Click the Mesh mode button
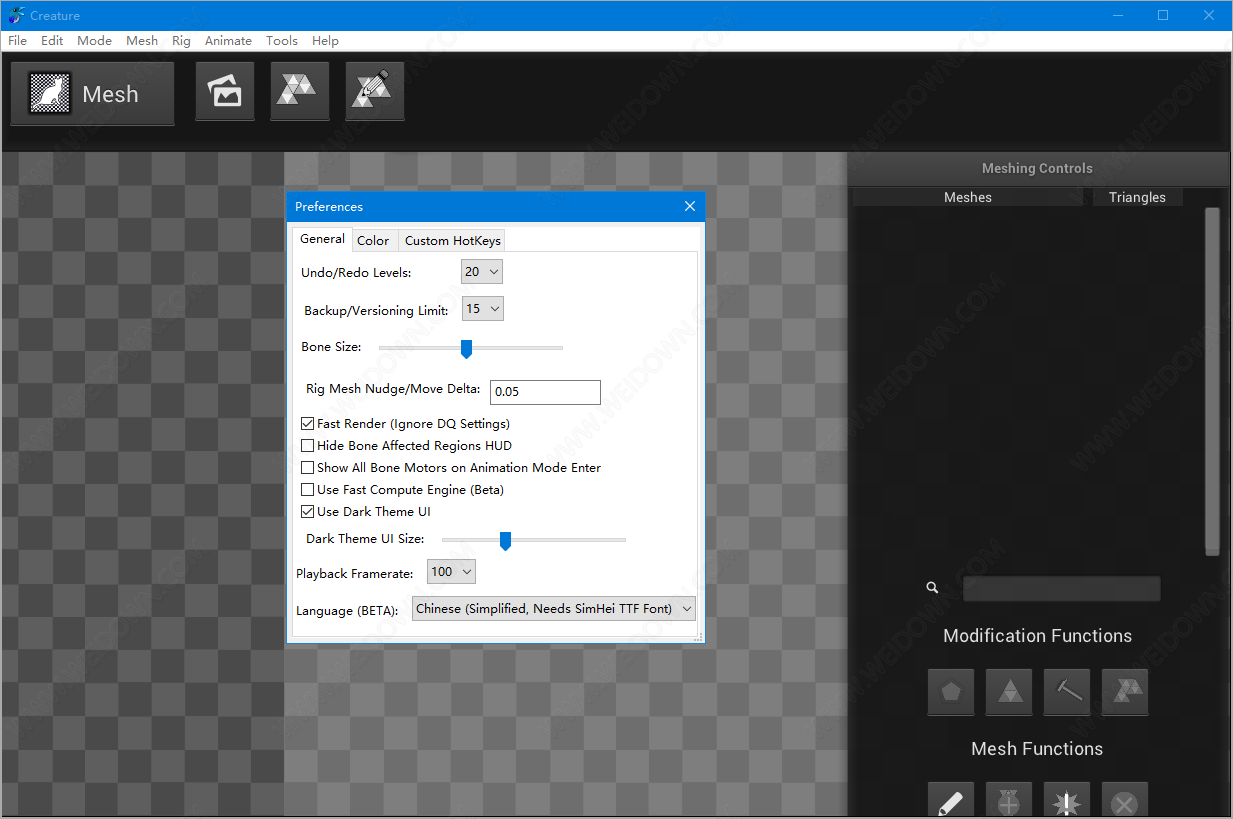Screen dimensions: 1233x819 click(x=92, y=94)
